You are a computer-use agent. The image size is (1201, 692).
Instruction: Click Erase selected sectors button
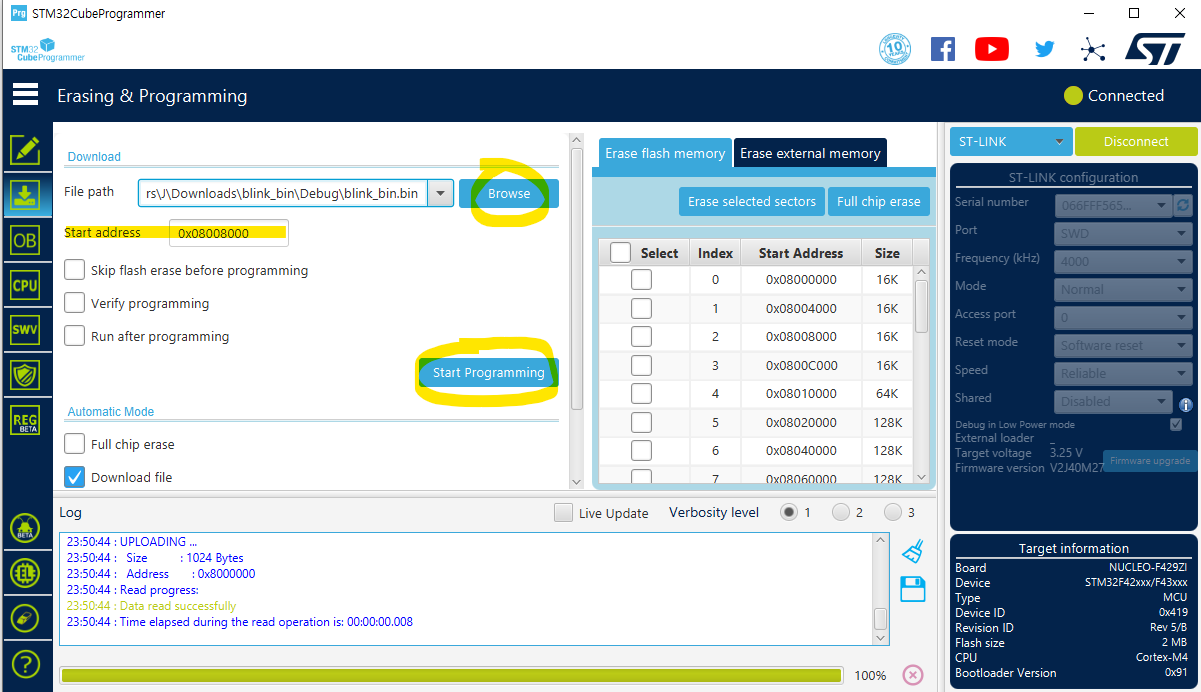[x=752, y=201]
